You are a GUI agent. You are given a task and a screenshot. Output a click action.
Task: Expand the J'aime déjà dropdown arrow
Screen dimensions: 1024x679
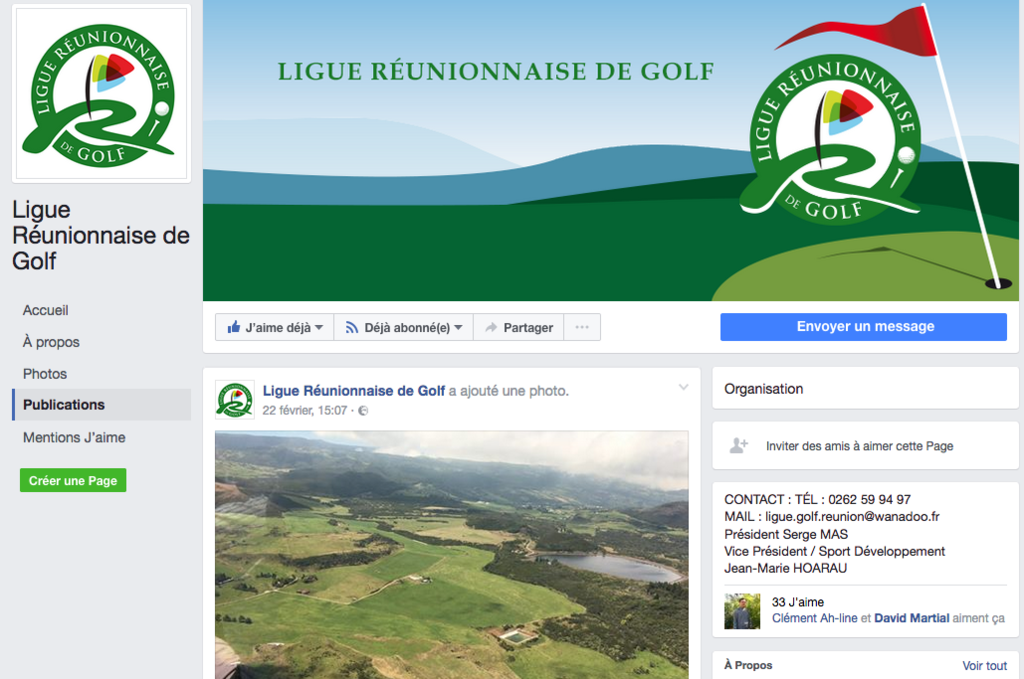[319, 327]
